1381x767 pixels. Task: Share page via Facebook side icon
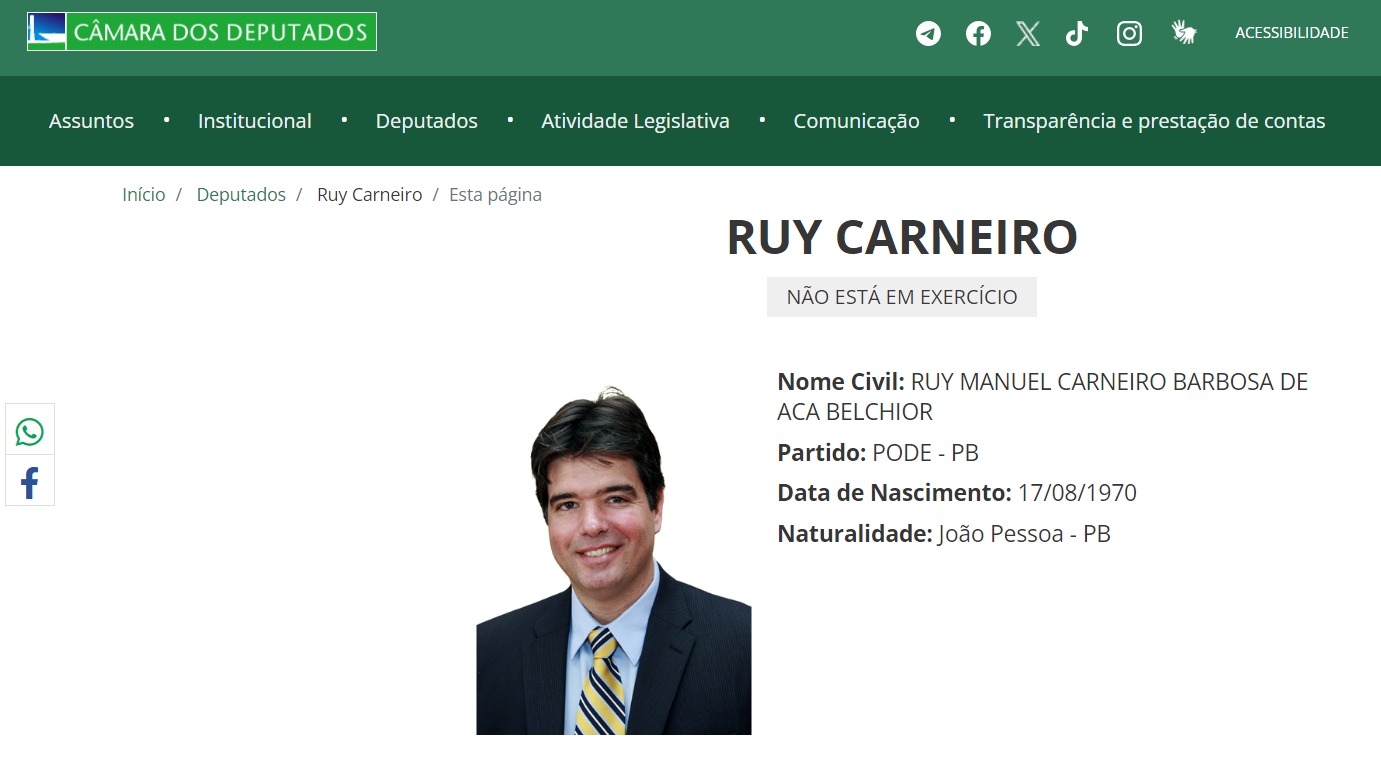click(30, 483)
